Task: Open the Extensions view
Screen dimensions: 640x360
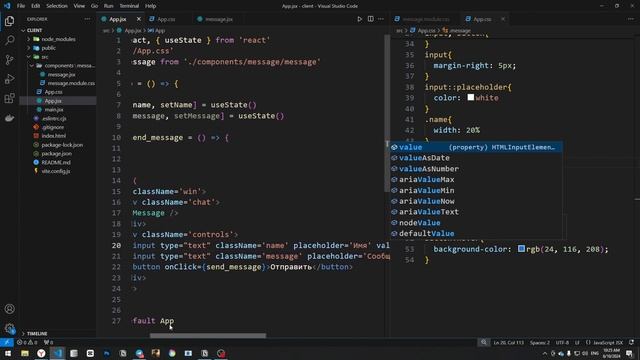Action: [9, 98]
